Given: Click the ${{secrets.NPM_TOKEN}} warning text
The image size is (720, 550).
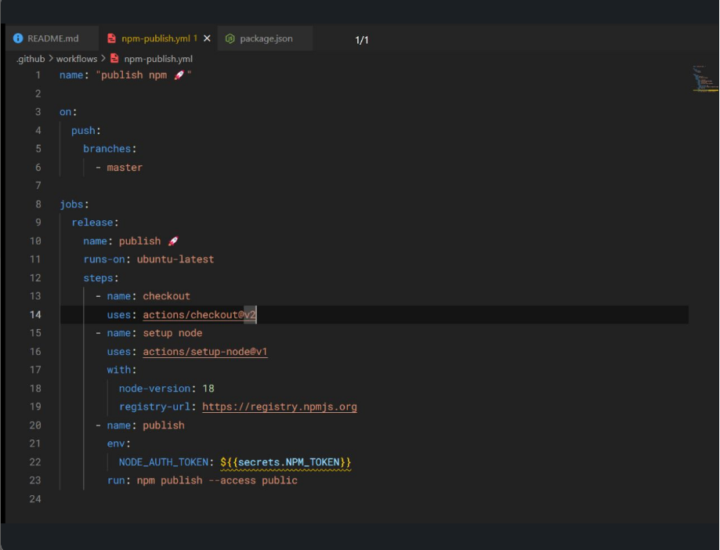Looking at the screenshot, I should (285, 462).
